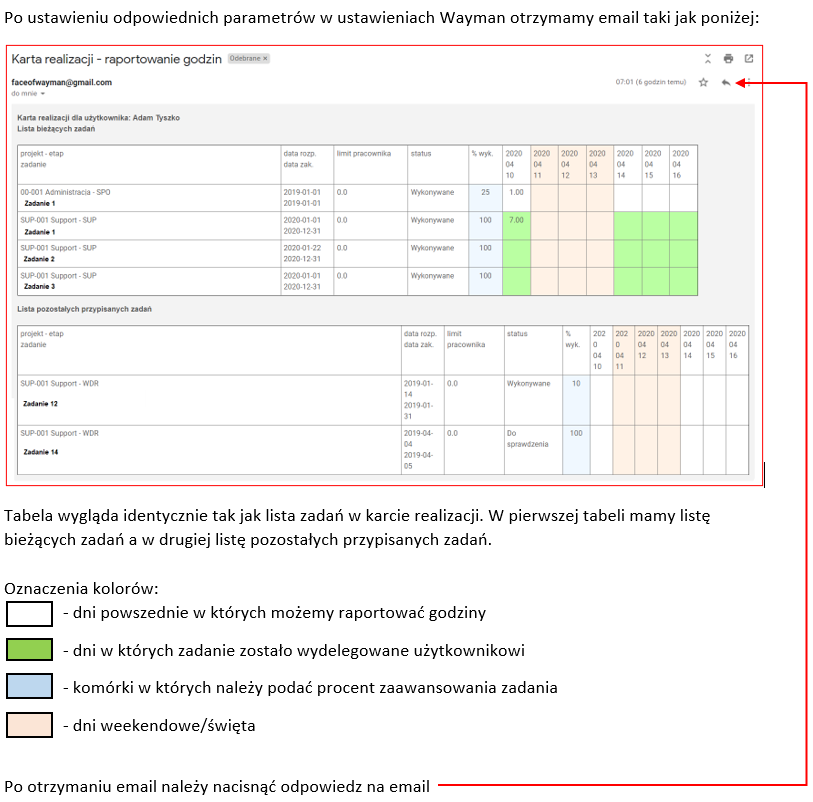Open the email in a new window
Image resolution: width=813 pixels, height=802 pixels.
tap(749, 59)
